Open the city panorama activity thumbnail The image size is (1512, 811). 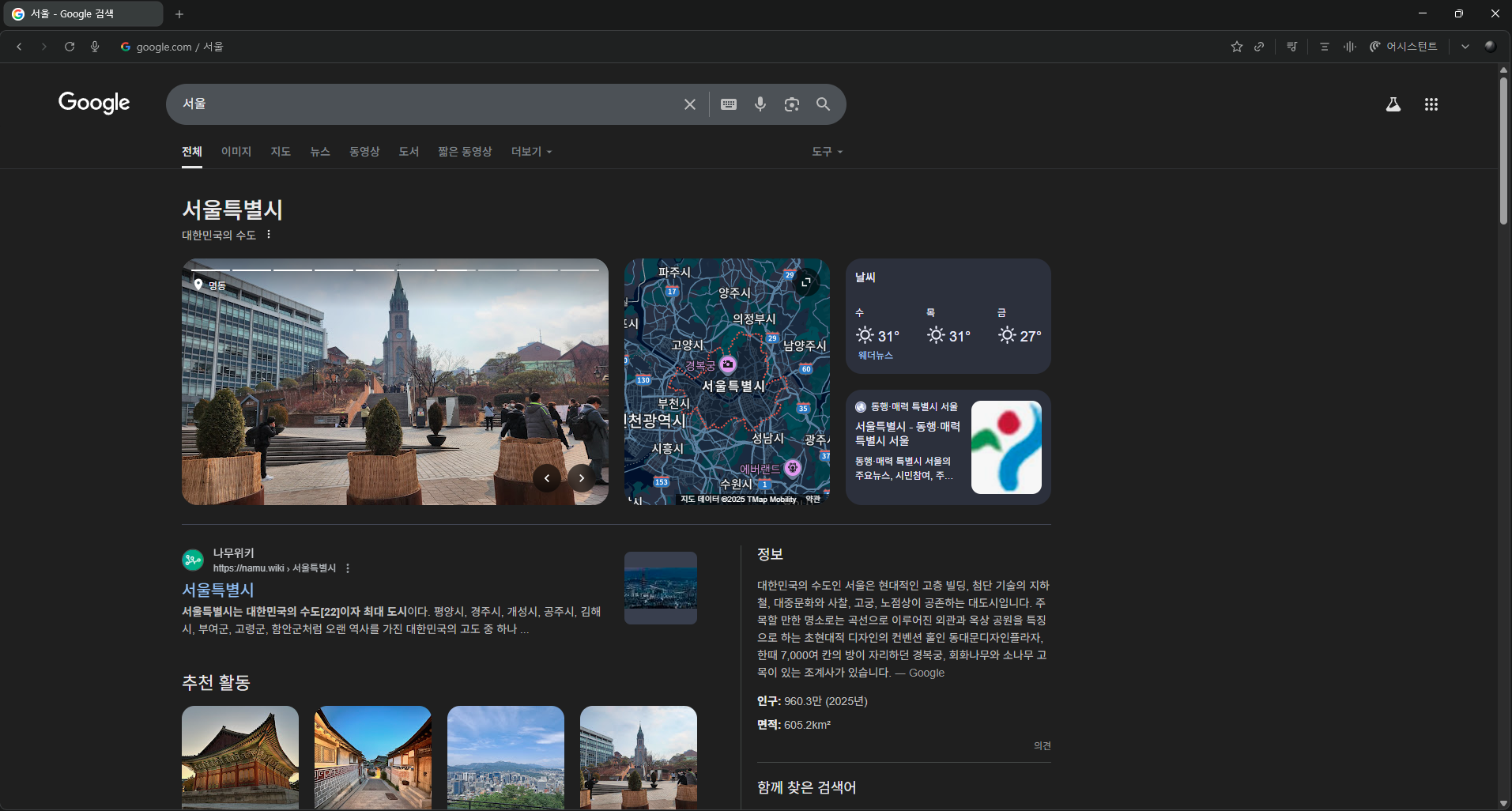[506, 757]
